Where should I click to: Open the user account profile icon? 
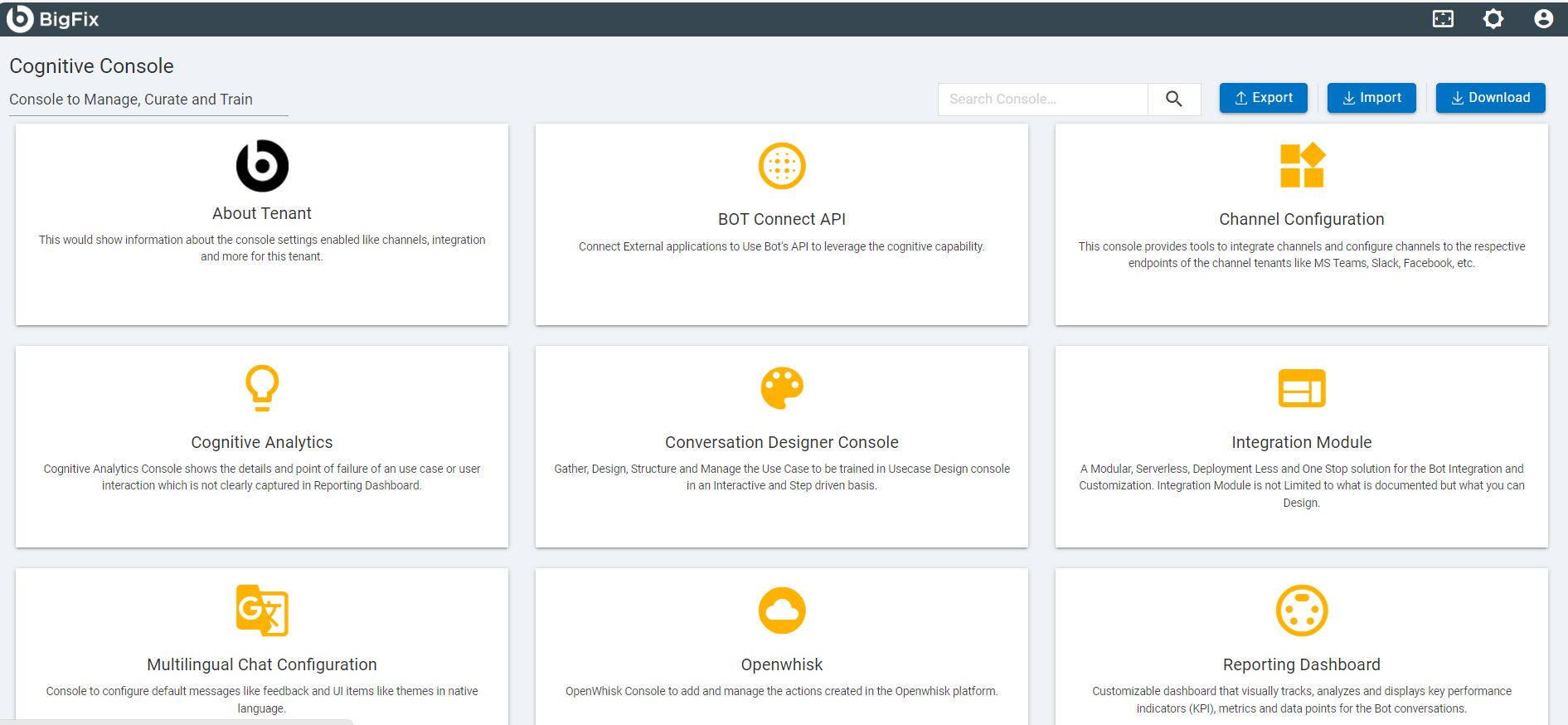1542,19
